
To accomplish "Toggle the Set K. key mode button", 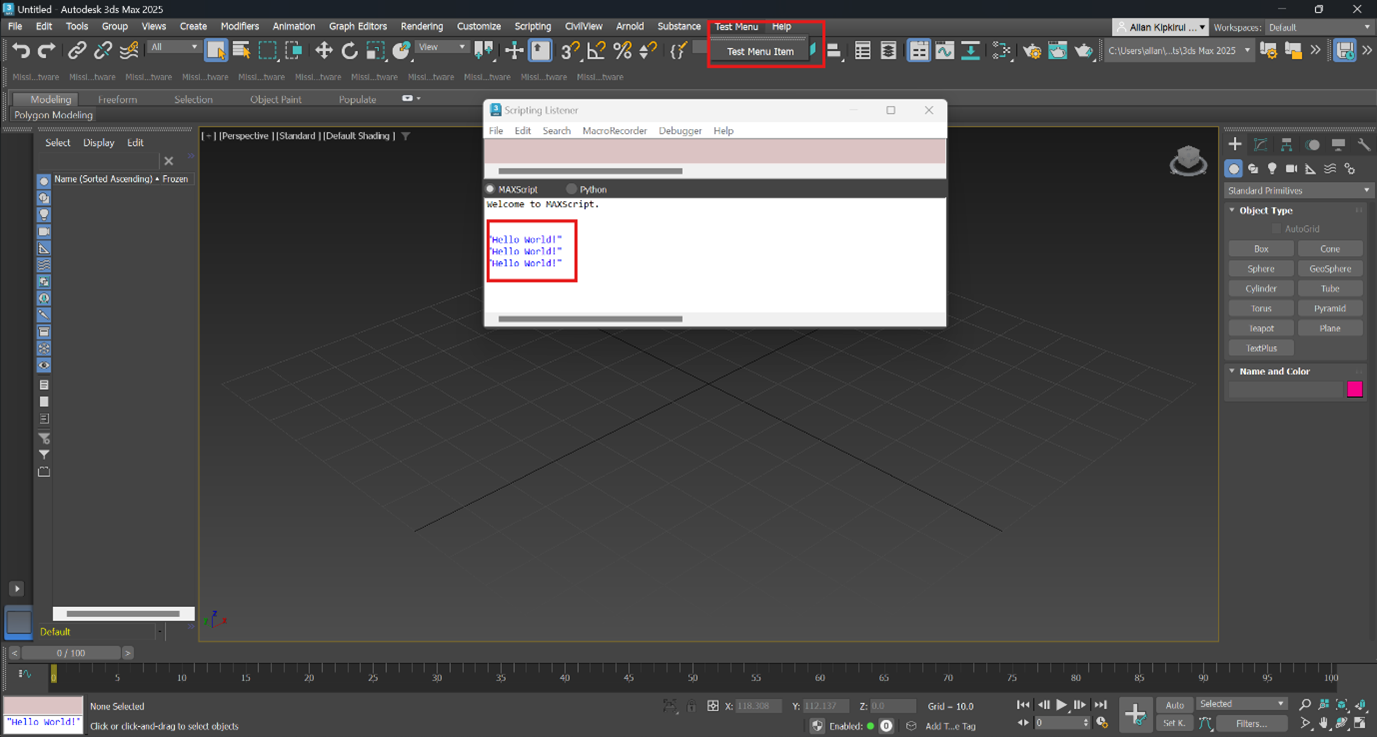I will (1175, 723).
